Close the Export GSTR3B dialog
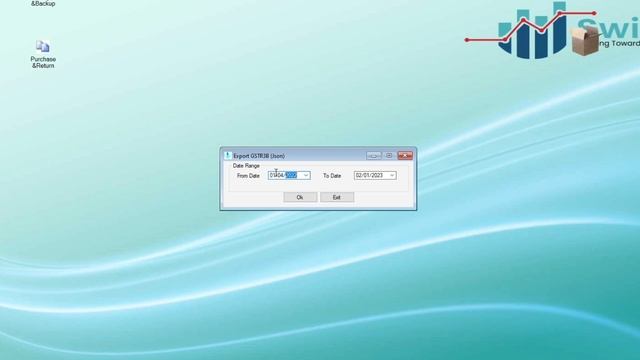The width and height of the screenshot is (640, 360). pos(405,156)
